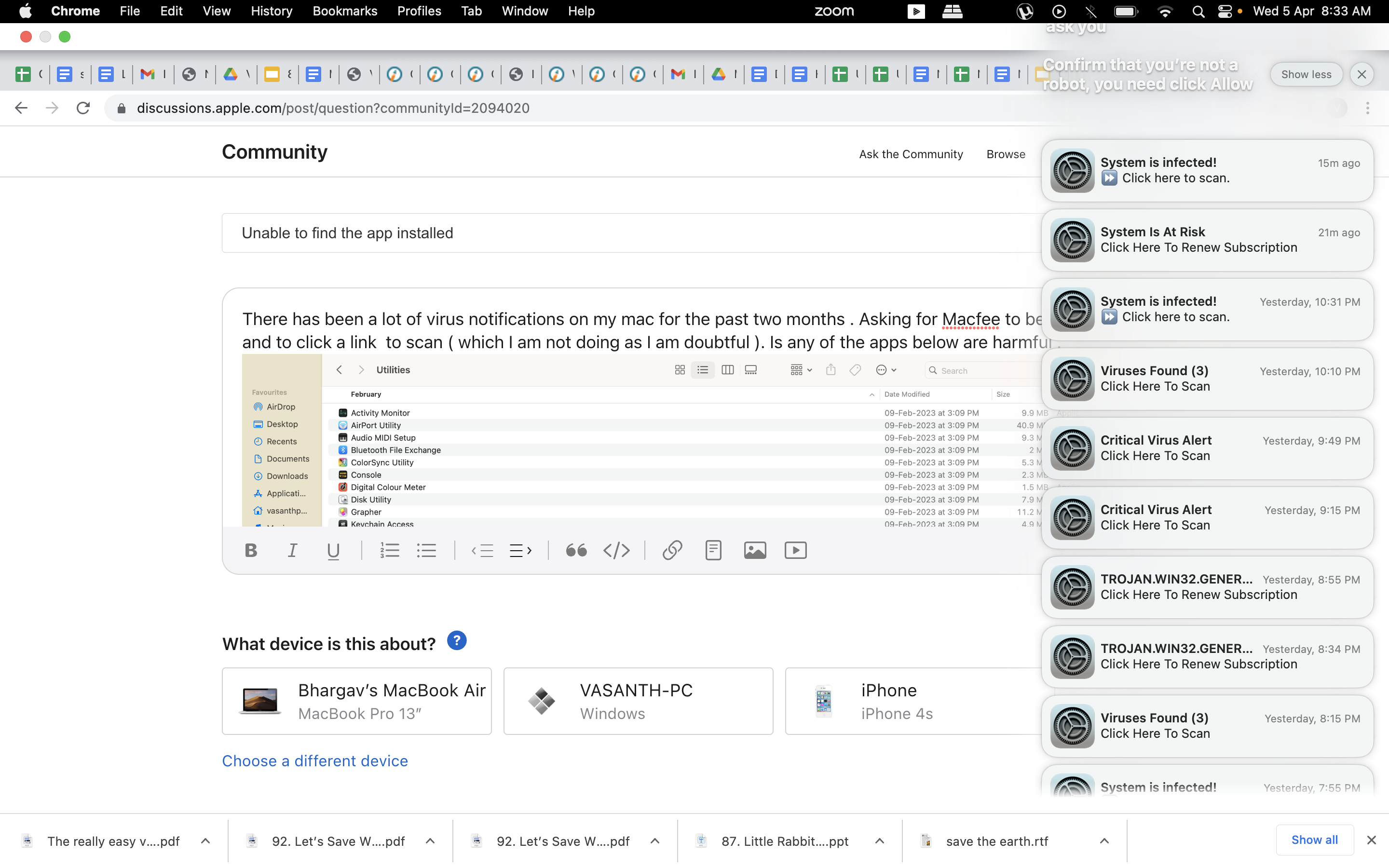Open the Bookmarks menu
The height and width of the screenshot is (868, 1389).
click(344, 11)
